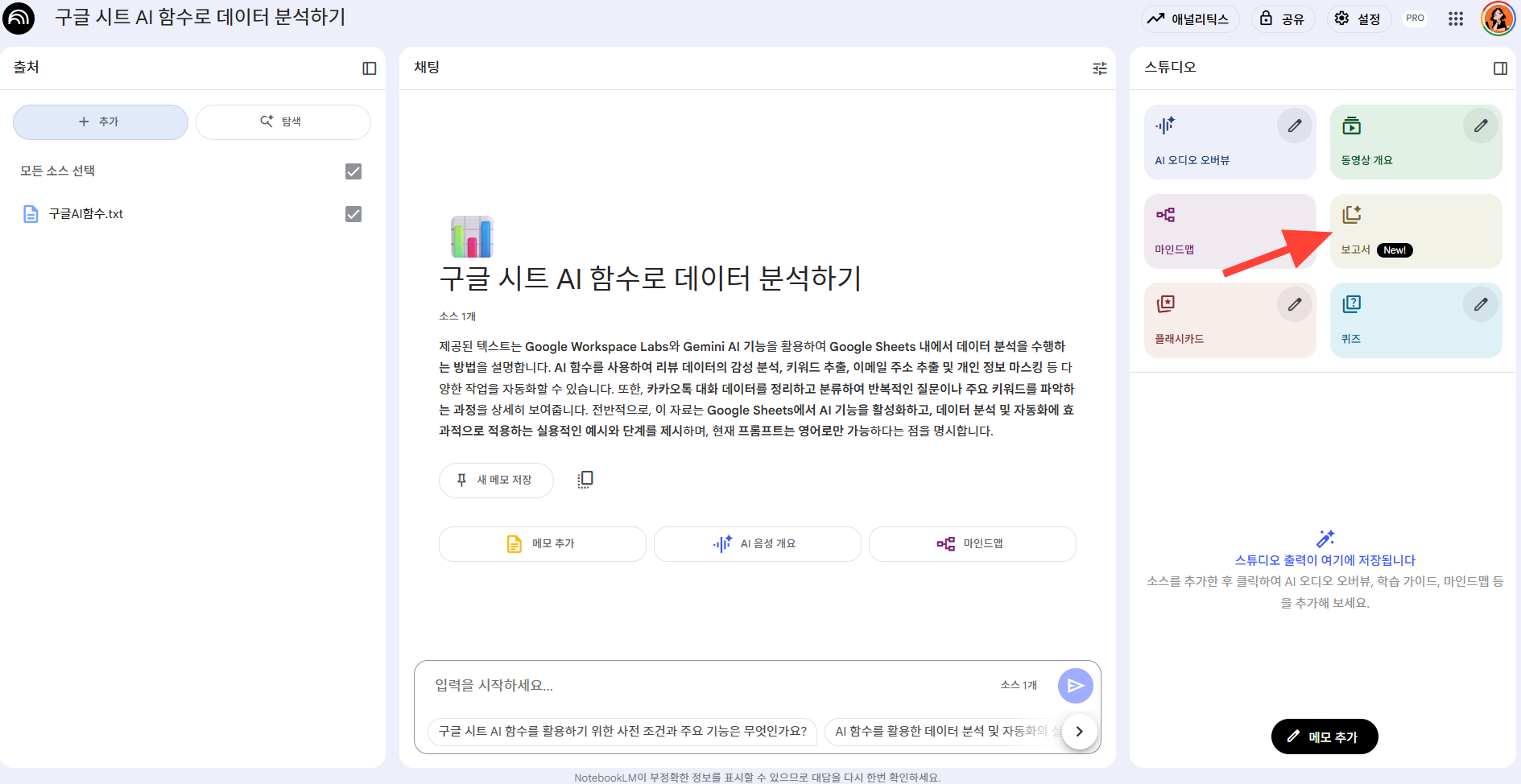Click the notebook bar-chart emoji icon

point(472,237)
